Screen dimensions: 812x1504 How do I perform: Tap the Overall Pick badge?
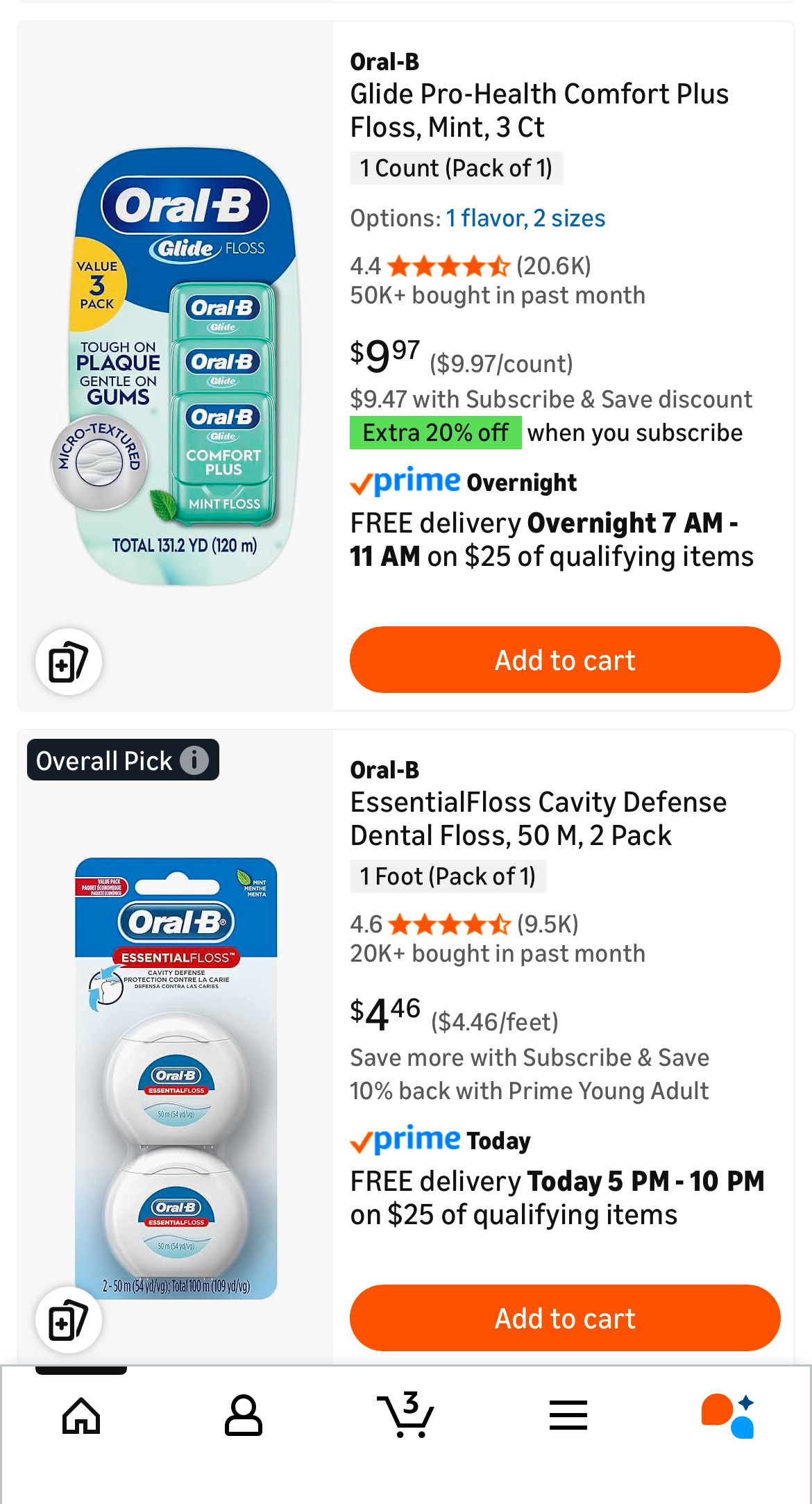104,760
